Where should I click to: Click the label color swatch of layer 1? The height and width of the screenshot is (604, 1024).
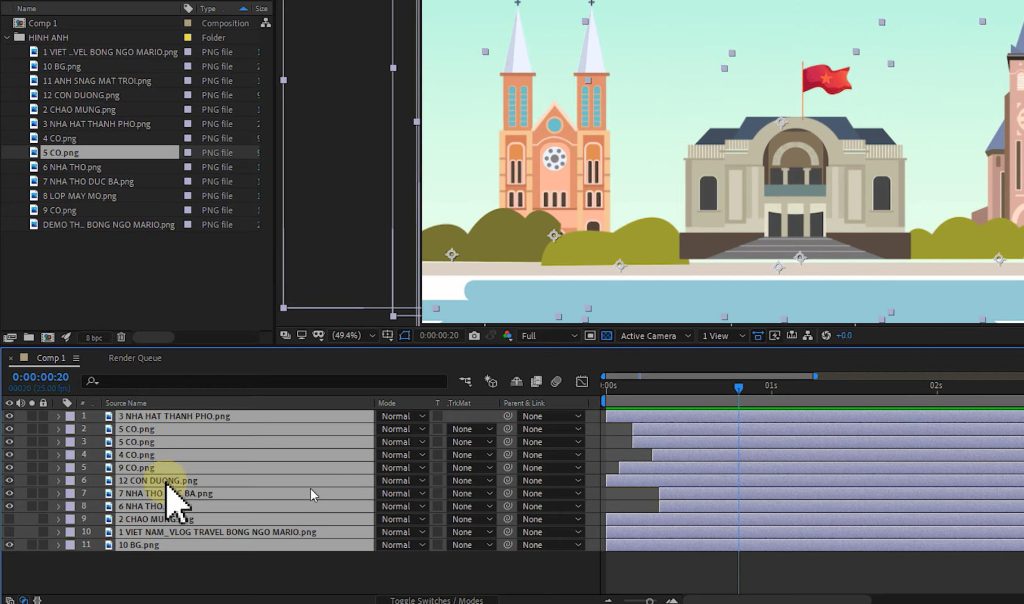[68, 415]
